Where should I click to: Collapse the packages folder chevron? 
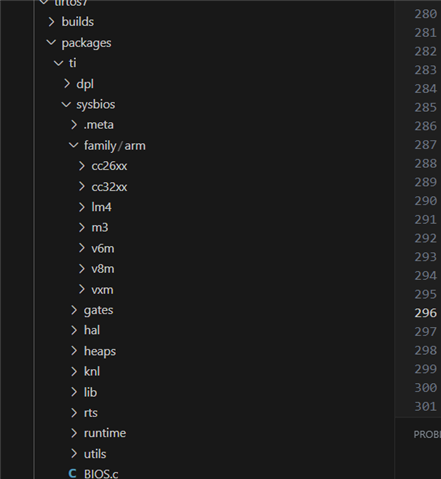pyautogui.click(x=51, y=43)
